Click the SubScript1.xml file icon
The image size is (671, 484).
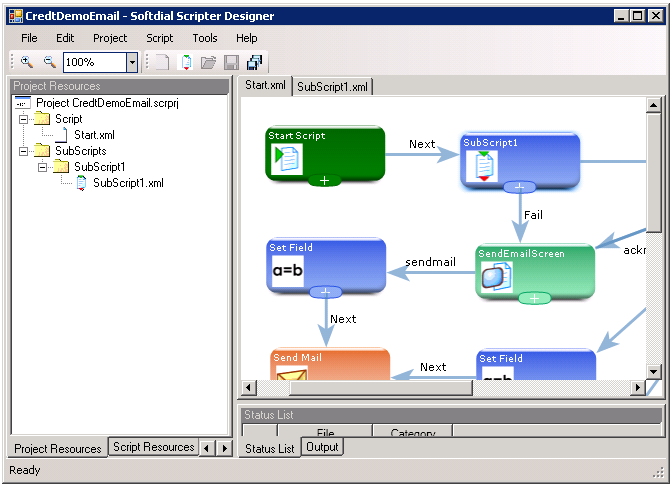tap(81, 183)
